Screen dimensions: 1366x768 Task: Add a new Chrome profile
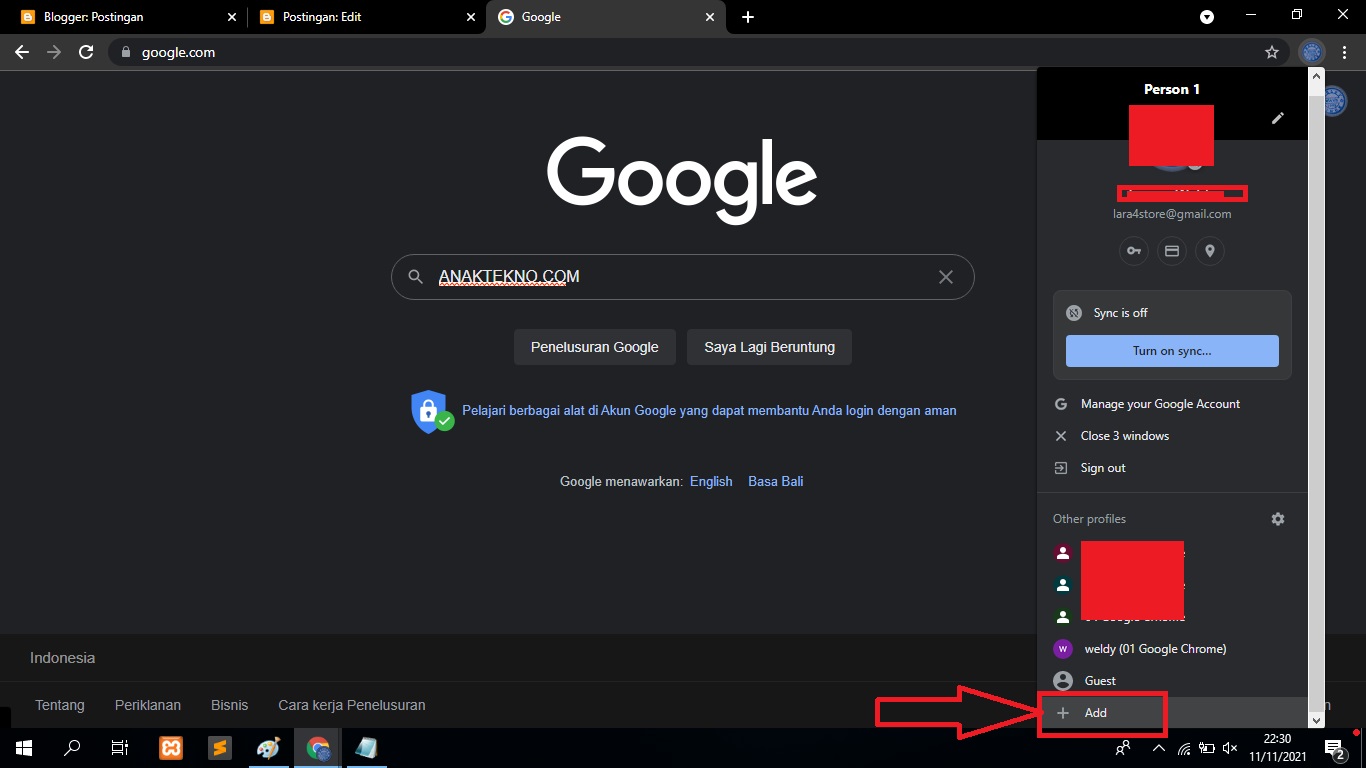(x=1172, y=713)
